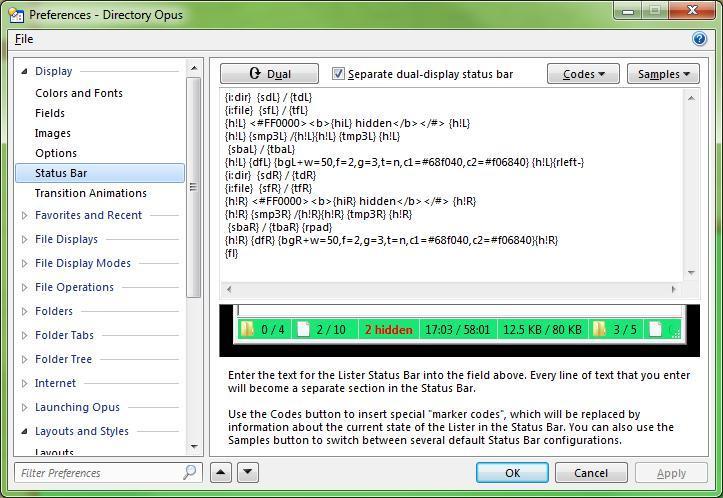This screenshot has height=498, width=723.
Task: Select Colors and Fonts page
Action: [x=79, y=93]
